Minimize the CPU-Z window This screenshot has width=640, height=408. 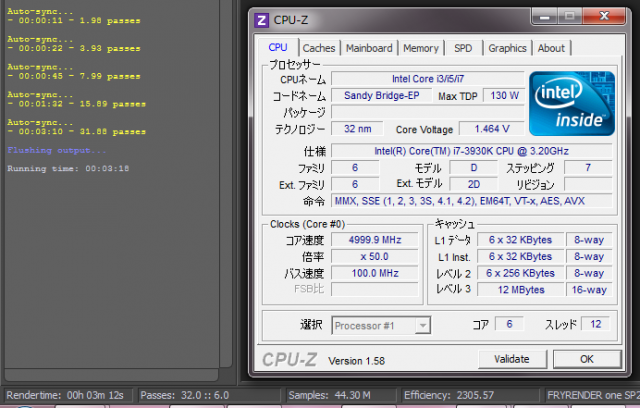544,16
